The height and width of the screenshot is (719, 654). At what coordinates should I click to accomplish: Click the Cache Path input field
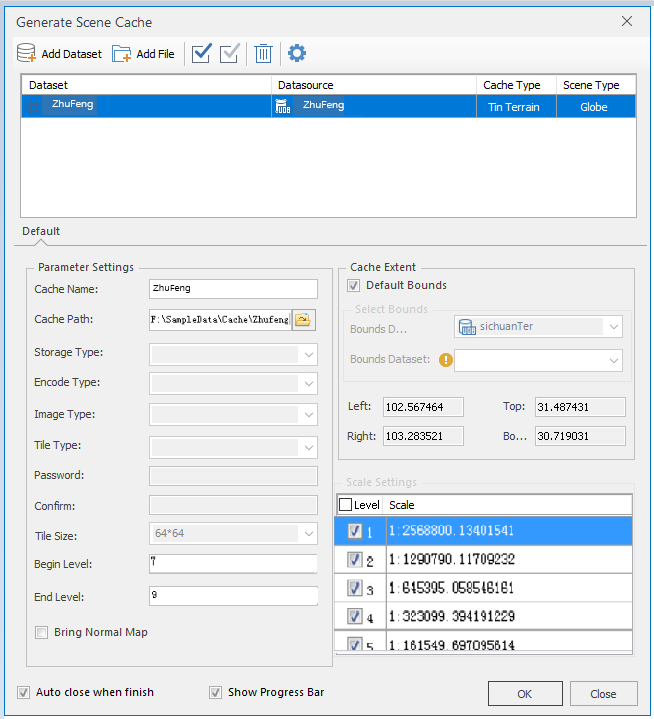[x=221, y=320]
